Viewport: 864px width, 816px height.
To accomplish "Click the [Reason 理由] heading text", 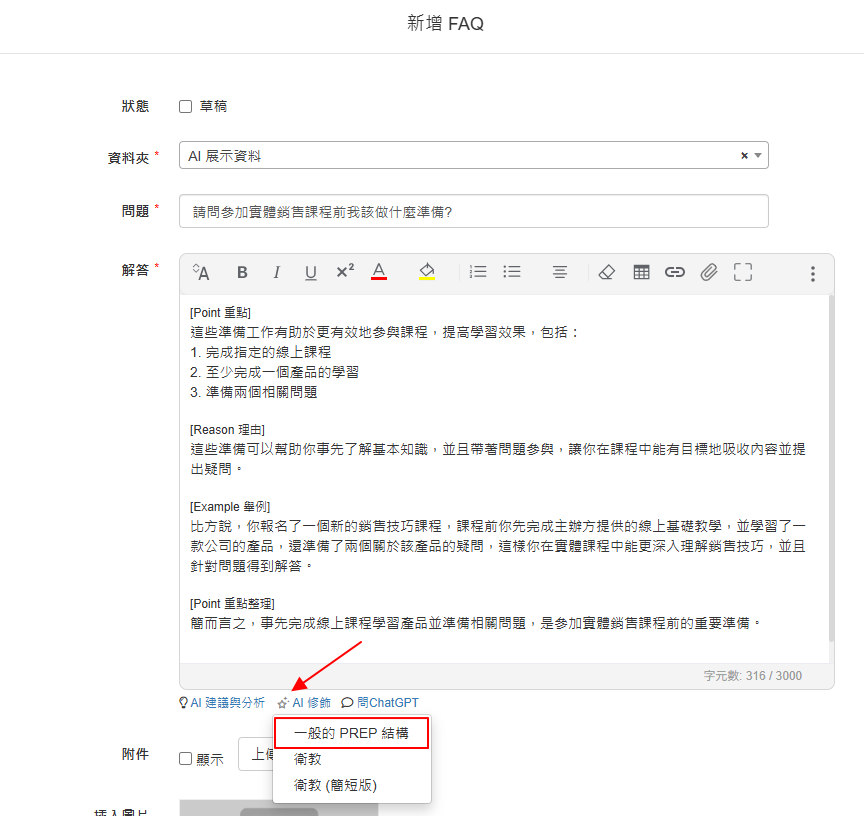I will [228, 430].
